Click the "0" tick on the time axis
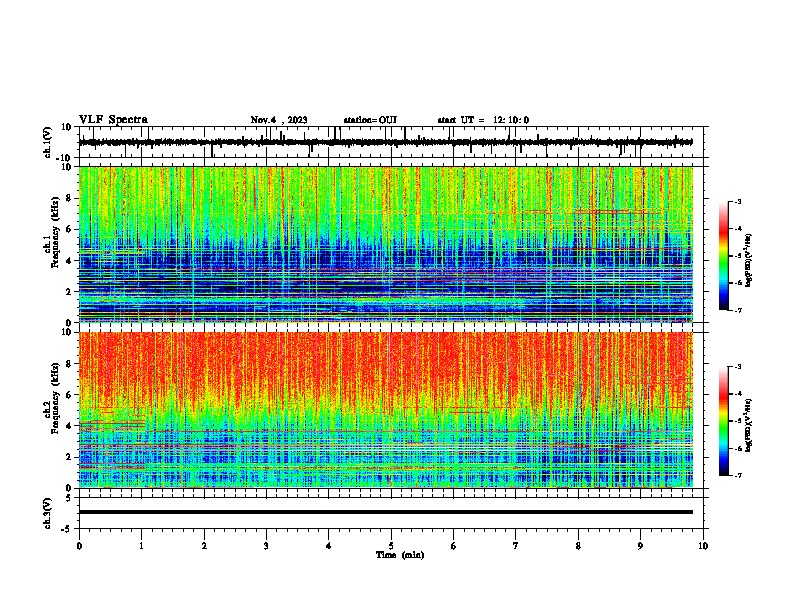The image size is (792, 612). pyautogui.click(x=79, y=546)
